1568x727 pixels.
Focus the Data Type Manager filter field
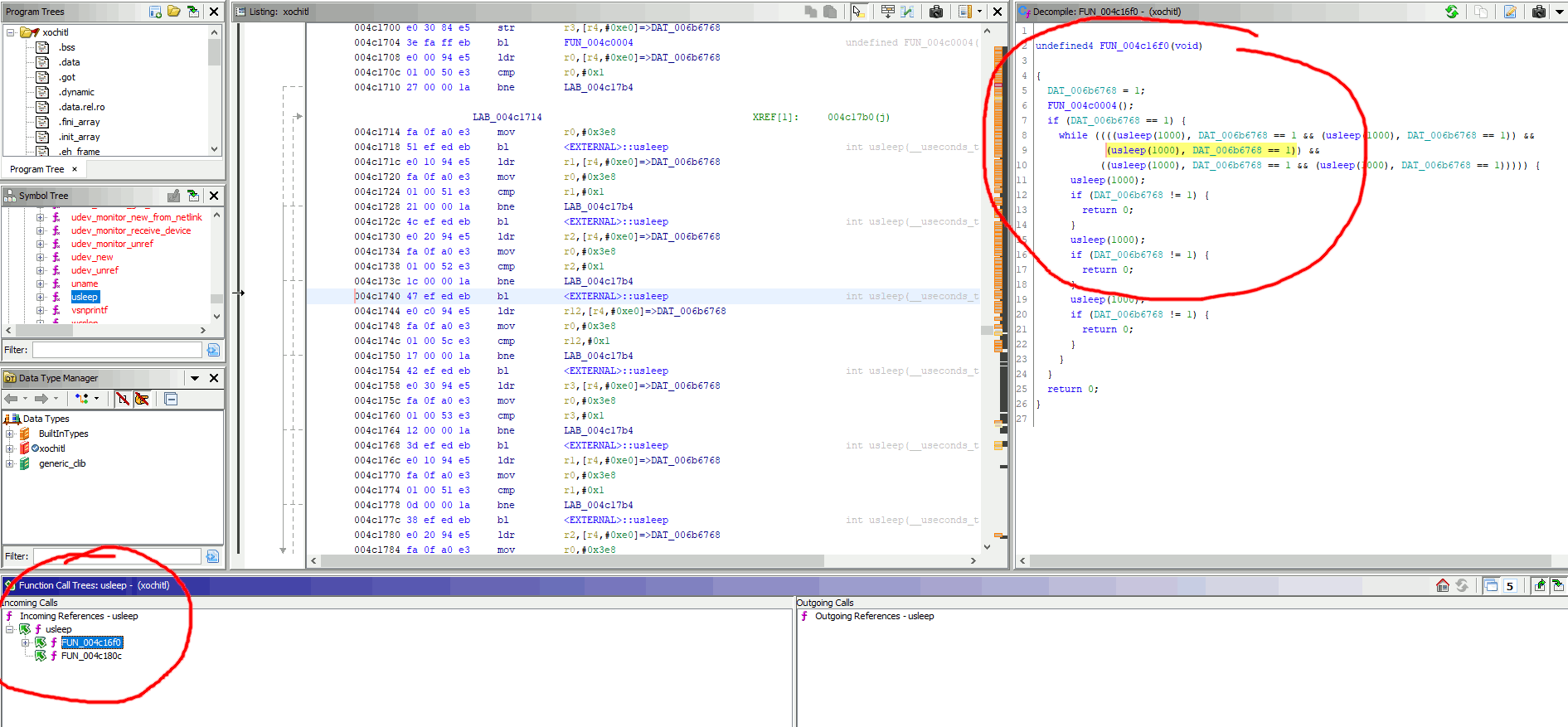117,556
